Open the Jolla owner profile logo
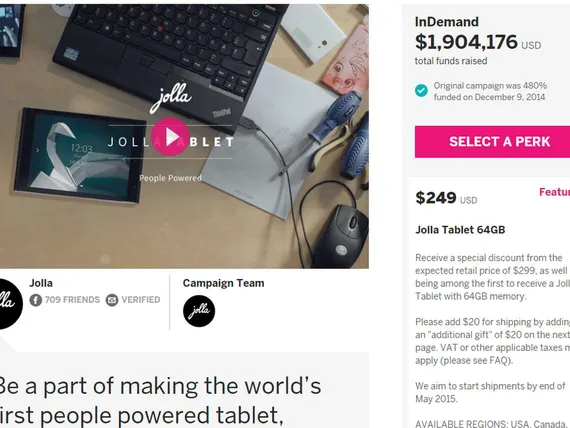 [x=7, y=304]
